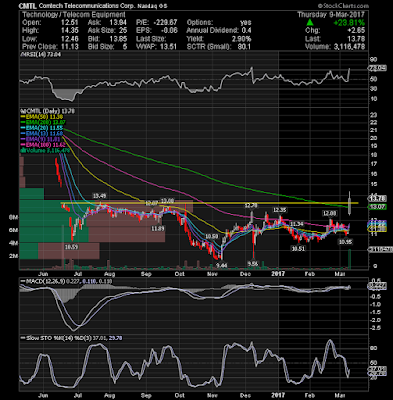This screenshot has height=400, width=393.
Task: Click the 11.34 price annotation
Action: (x=296, y=223)
